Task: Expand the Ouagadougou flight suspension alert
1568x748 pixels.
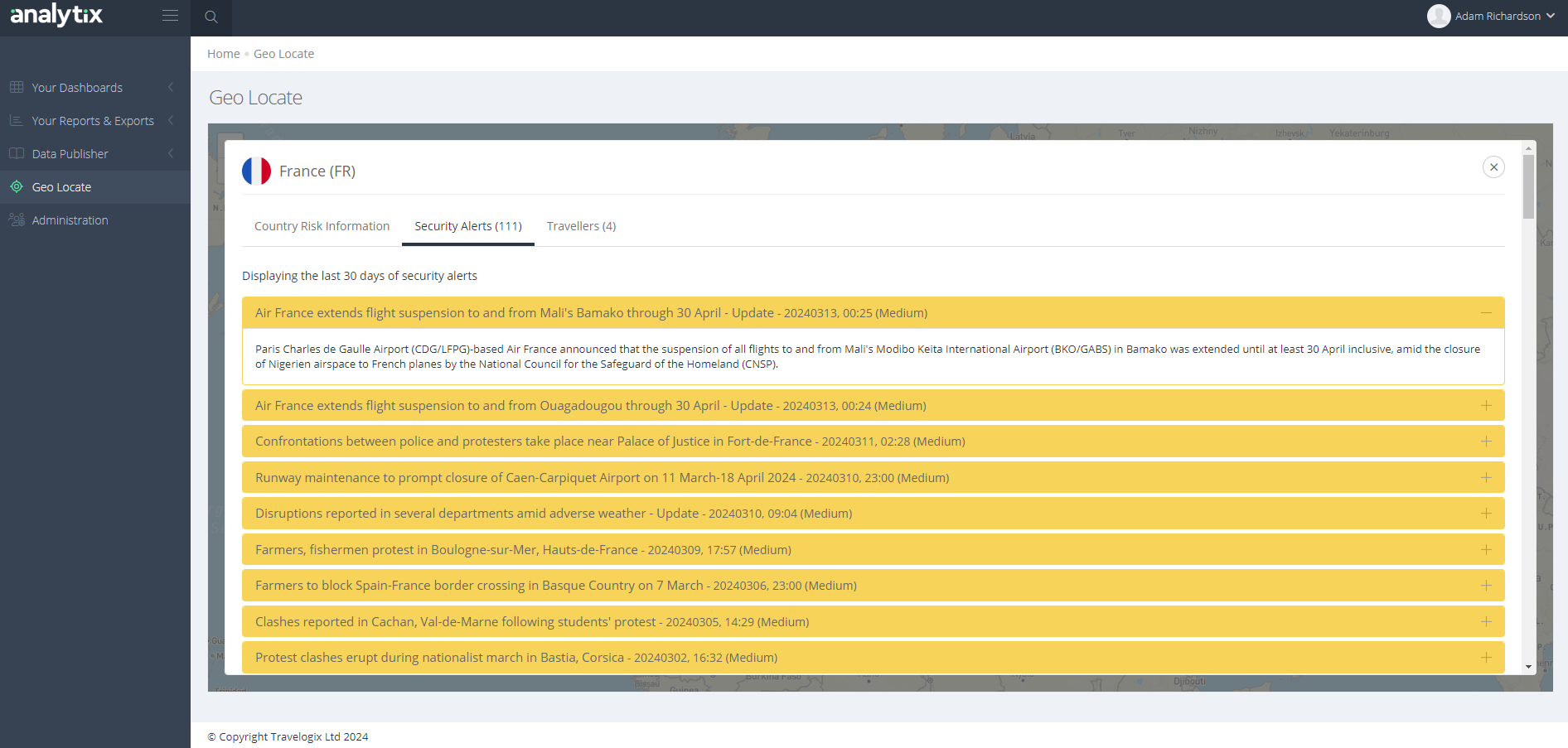Action: point(1486,406)
